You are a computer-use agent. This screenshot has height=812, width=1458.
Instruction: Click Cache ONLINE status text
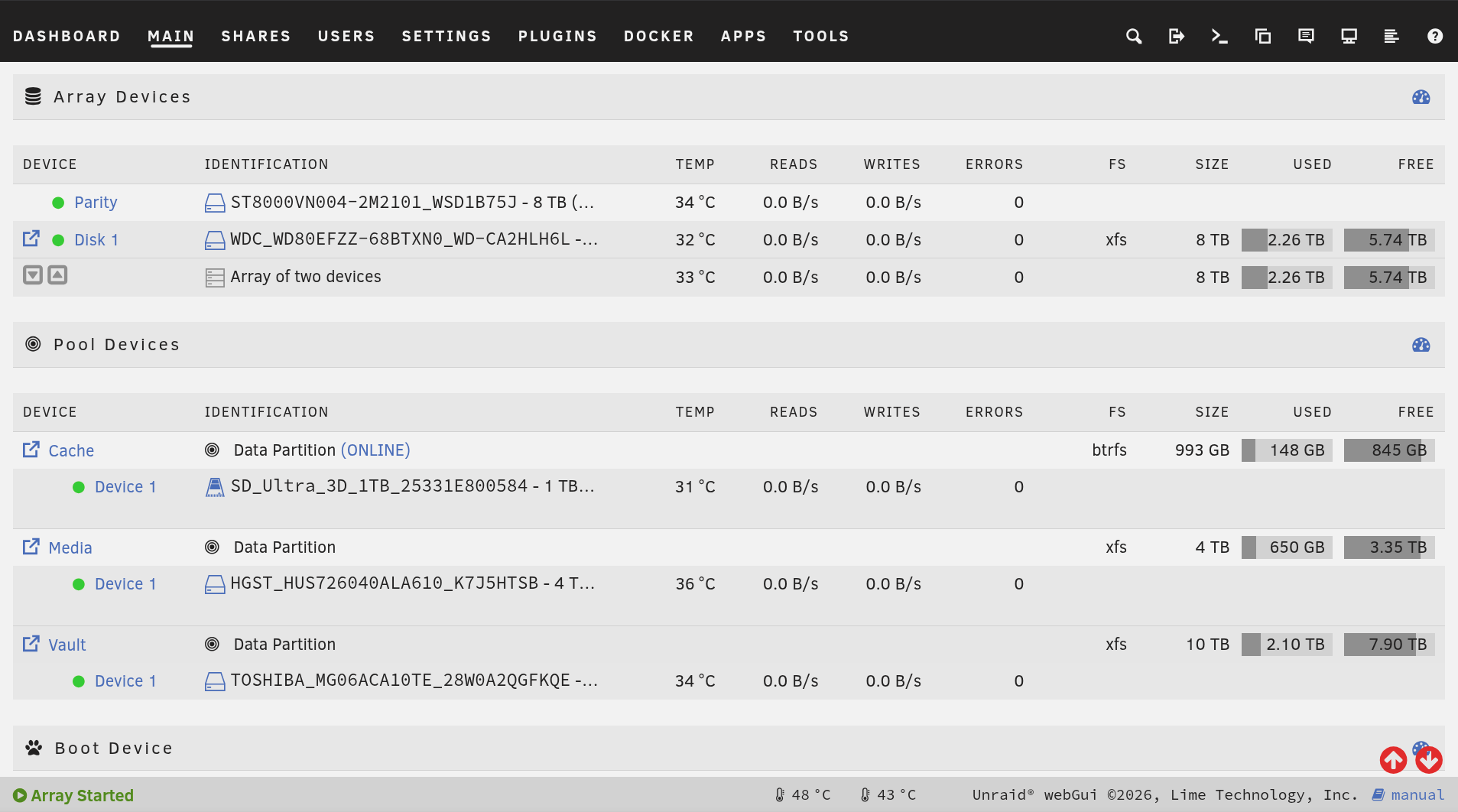375,450
